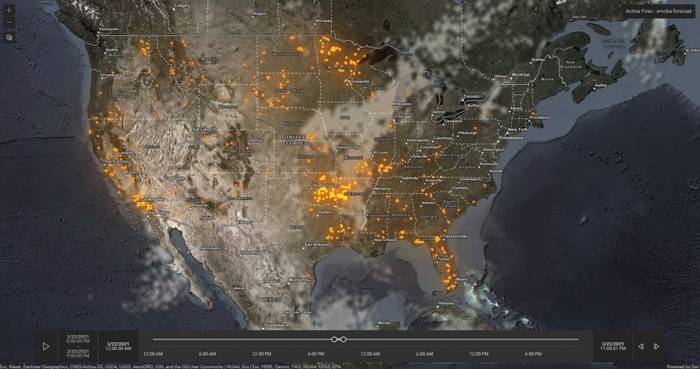Zoom in with the plus button
This screenshot has width=700, height=369.
(x=9, y=9)
